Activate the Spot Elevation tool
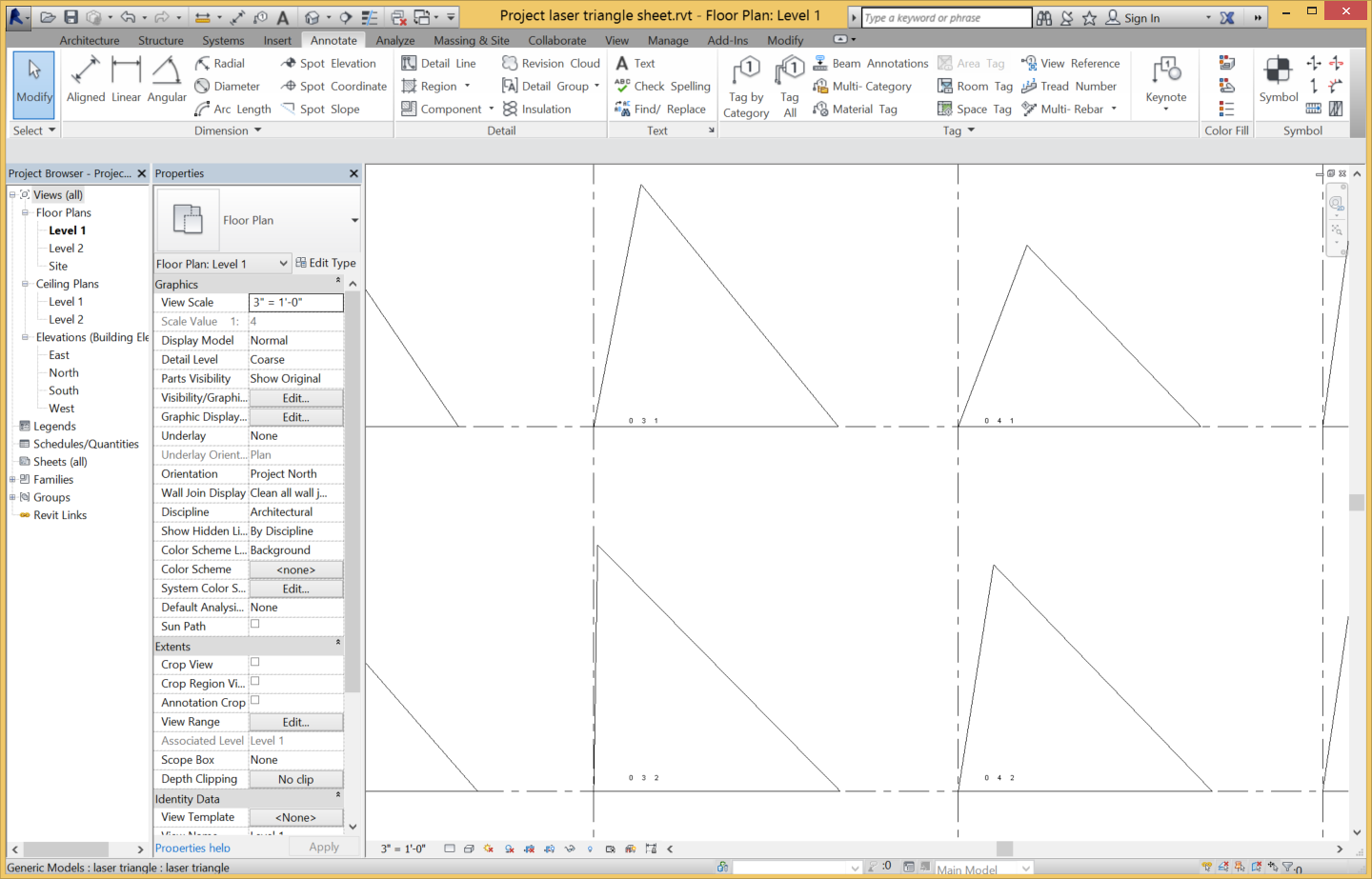This screenshot has width=1372, height=879. point(331,63)
